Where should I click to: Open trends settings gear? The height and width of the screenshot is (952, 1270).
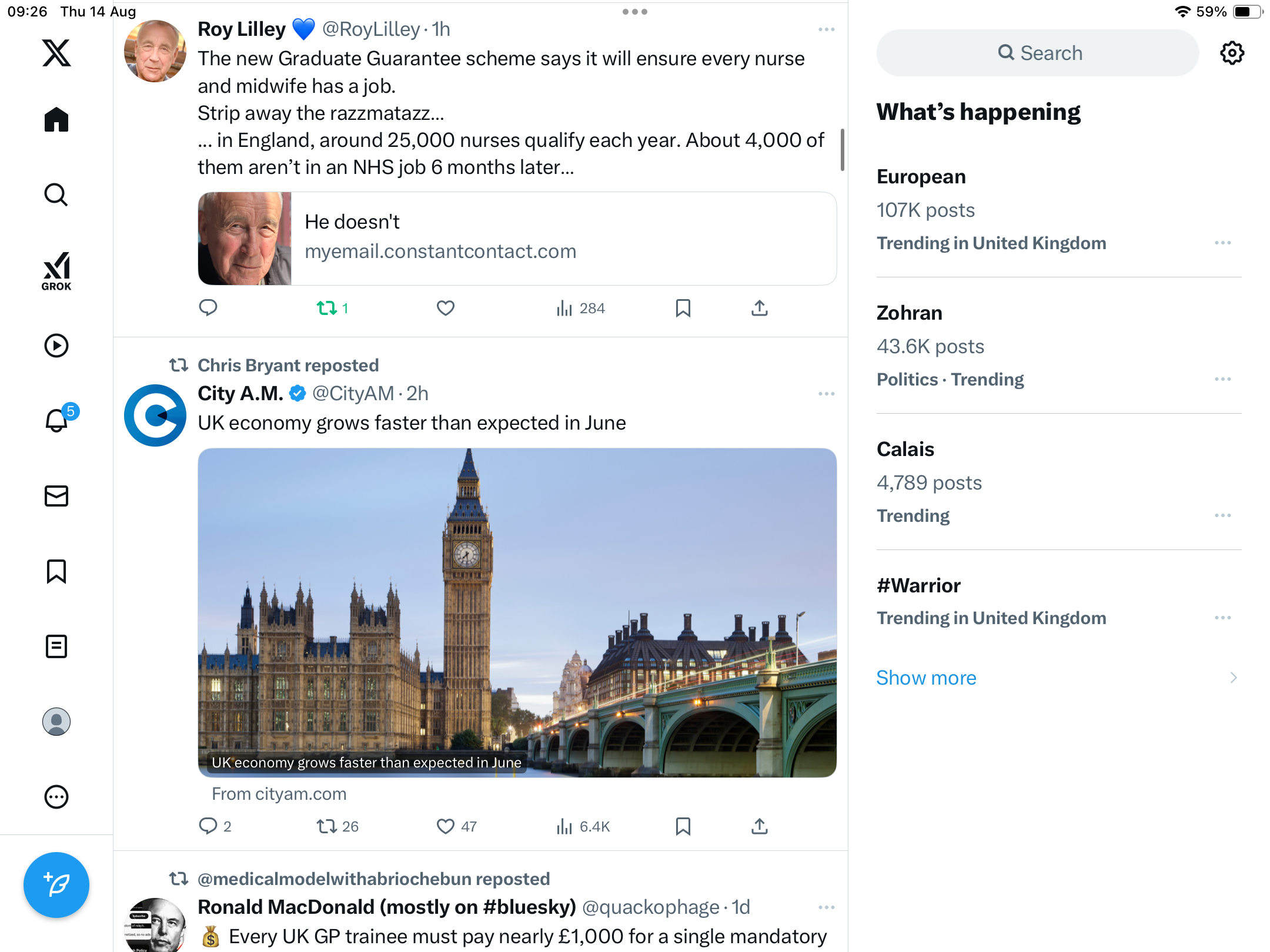point(1232,53)
